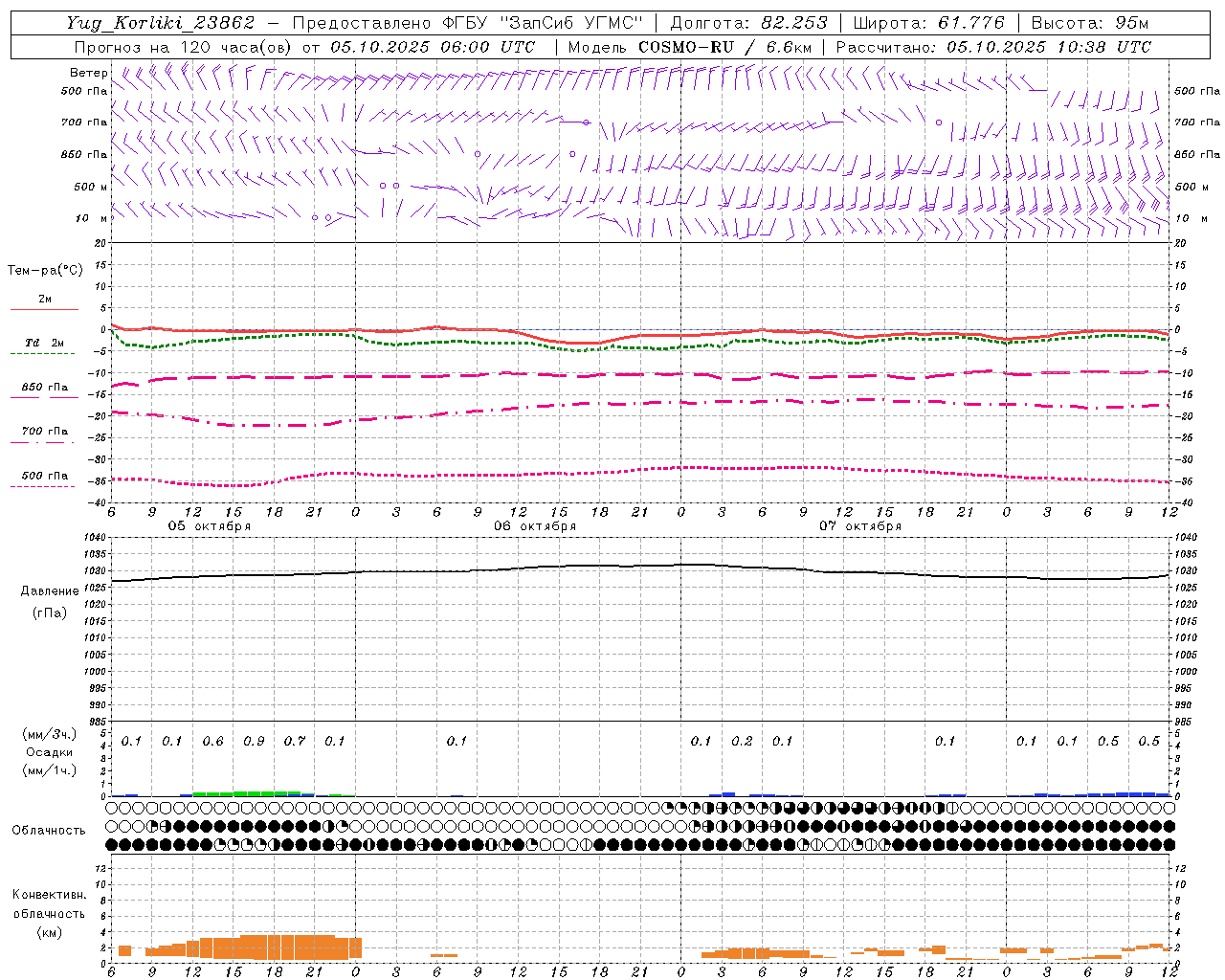
Task: Click the left temperature axis -40 label
Action: click(99, 502)
